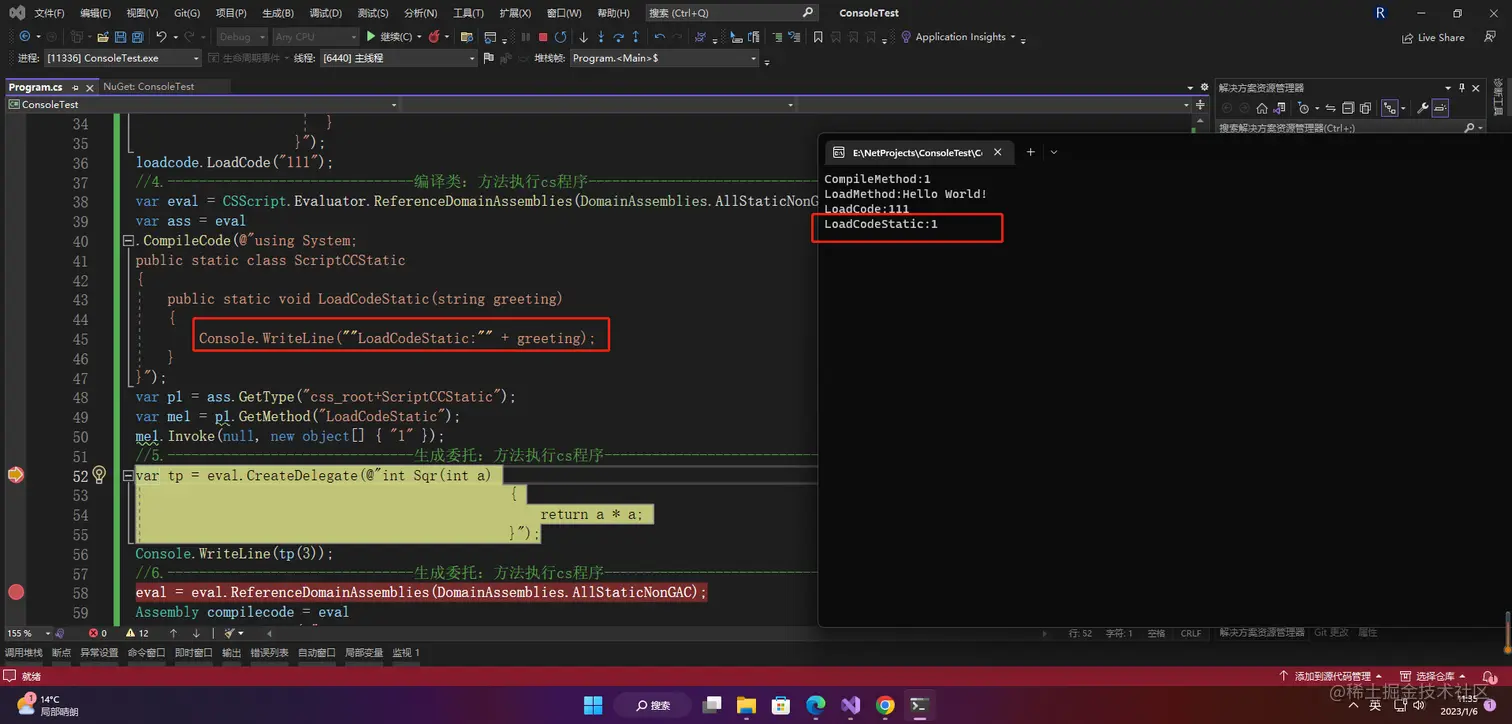Open the process dropdown ConsoleTest.exe
Viewport: 1512px width, 724px height.
[x=122, y=58]
